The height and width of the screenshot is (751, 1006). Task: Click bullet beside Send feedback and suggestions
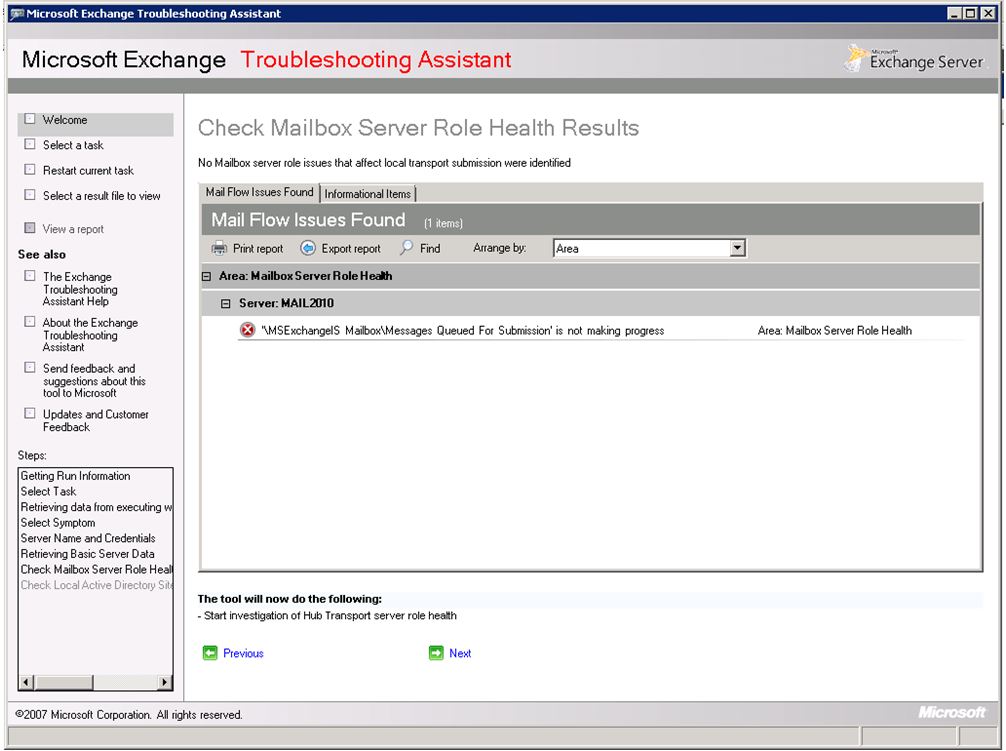(30, 367)
